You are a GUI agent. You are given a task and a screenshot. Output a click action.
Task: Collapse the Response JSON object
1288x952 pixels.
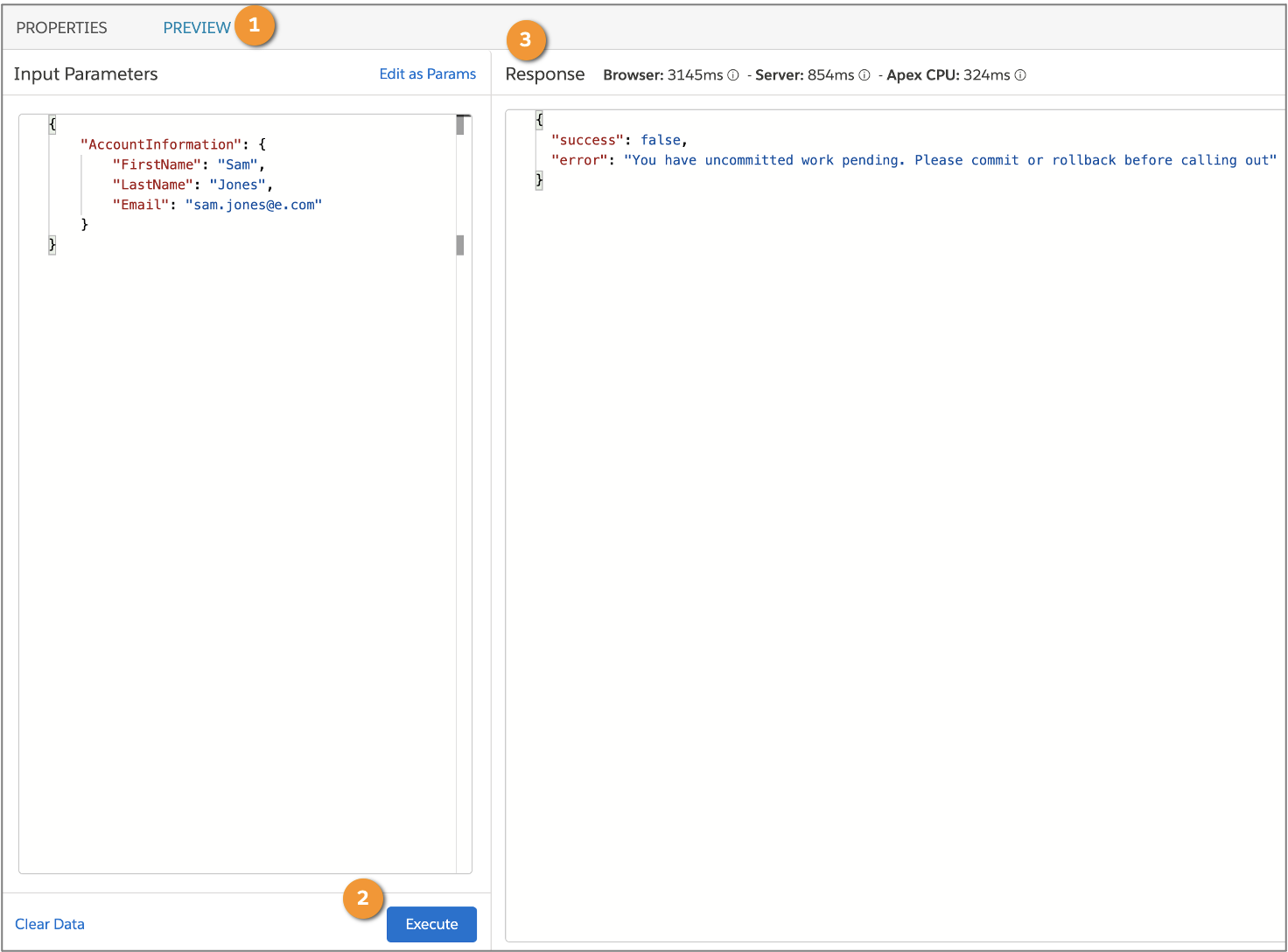(538, 119)
